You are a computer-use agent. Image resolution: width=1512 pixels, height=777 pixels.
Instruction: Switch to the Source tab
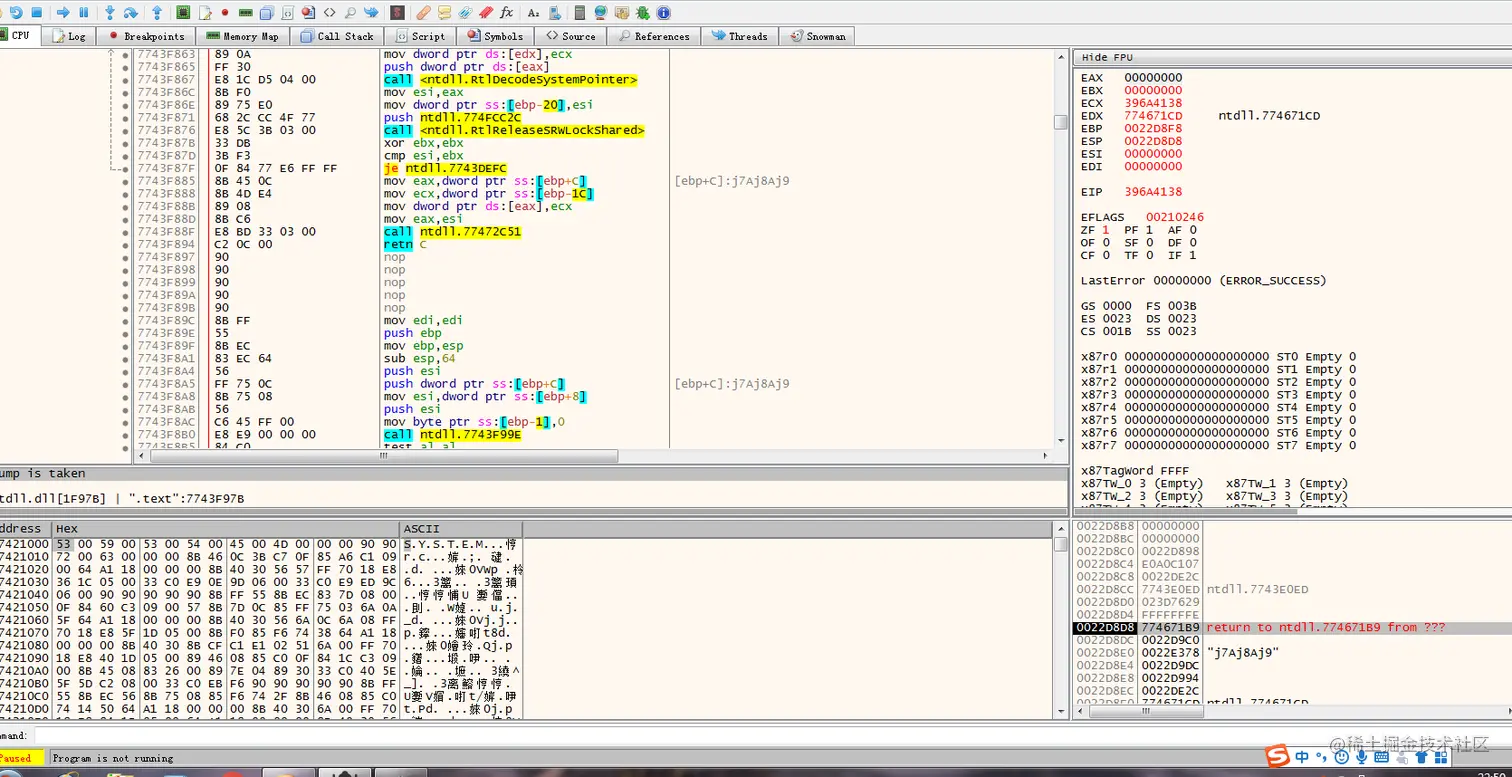(570, 36)
